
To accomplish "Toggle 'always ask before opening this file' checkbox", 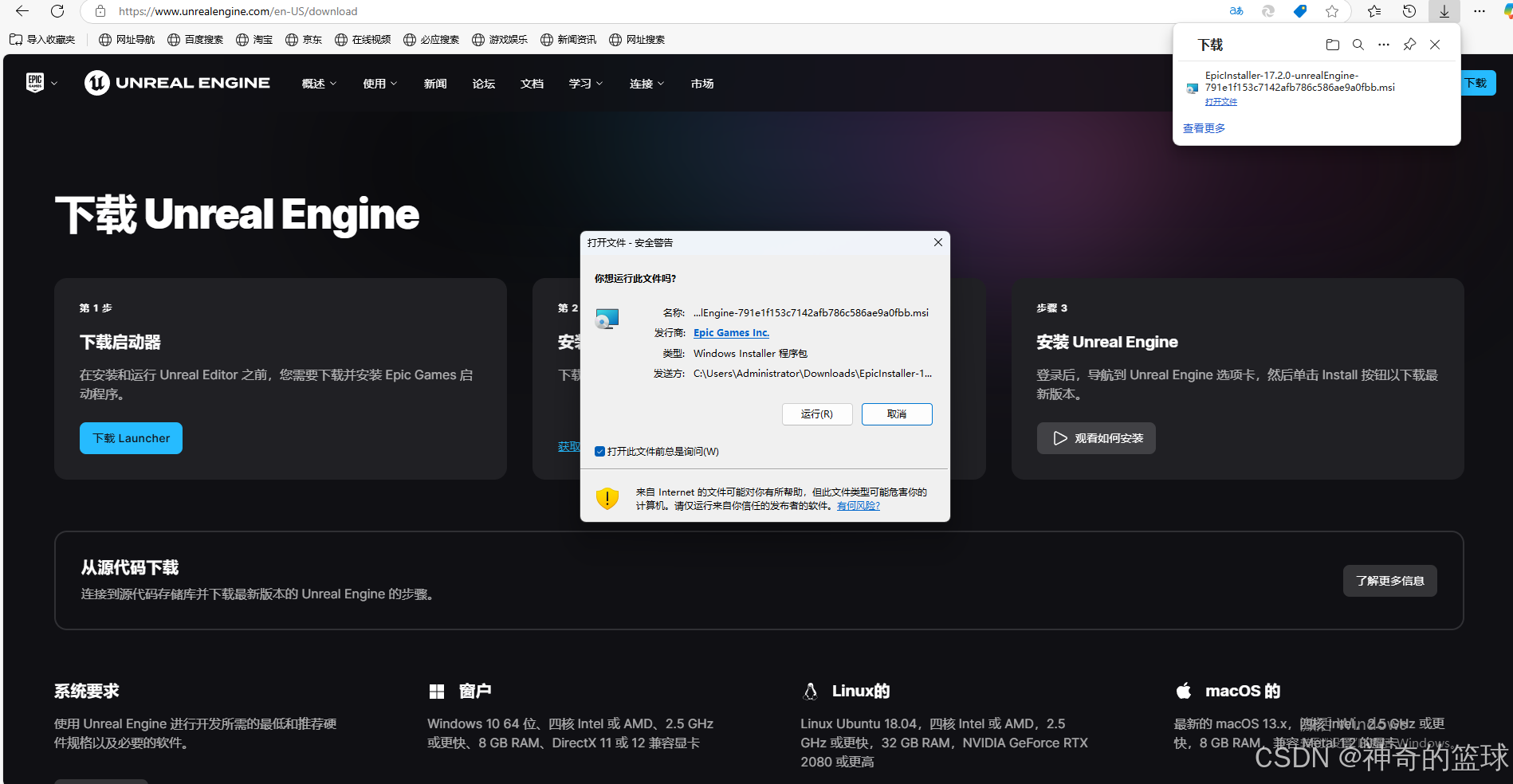I will tap(599, 452).
